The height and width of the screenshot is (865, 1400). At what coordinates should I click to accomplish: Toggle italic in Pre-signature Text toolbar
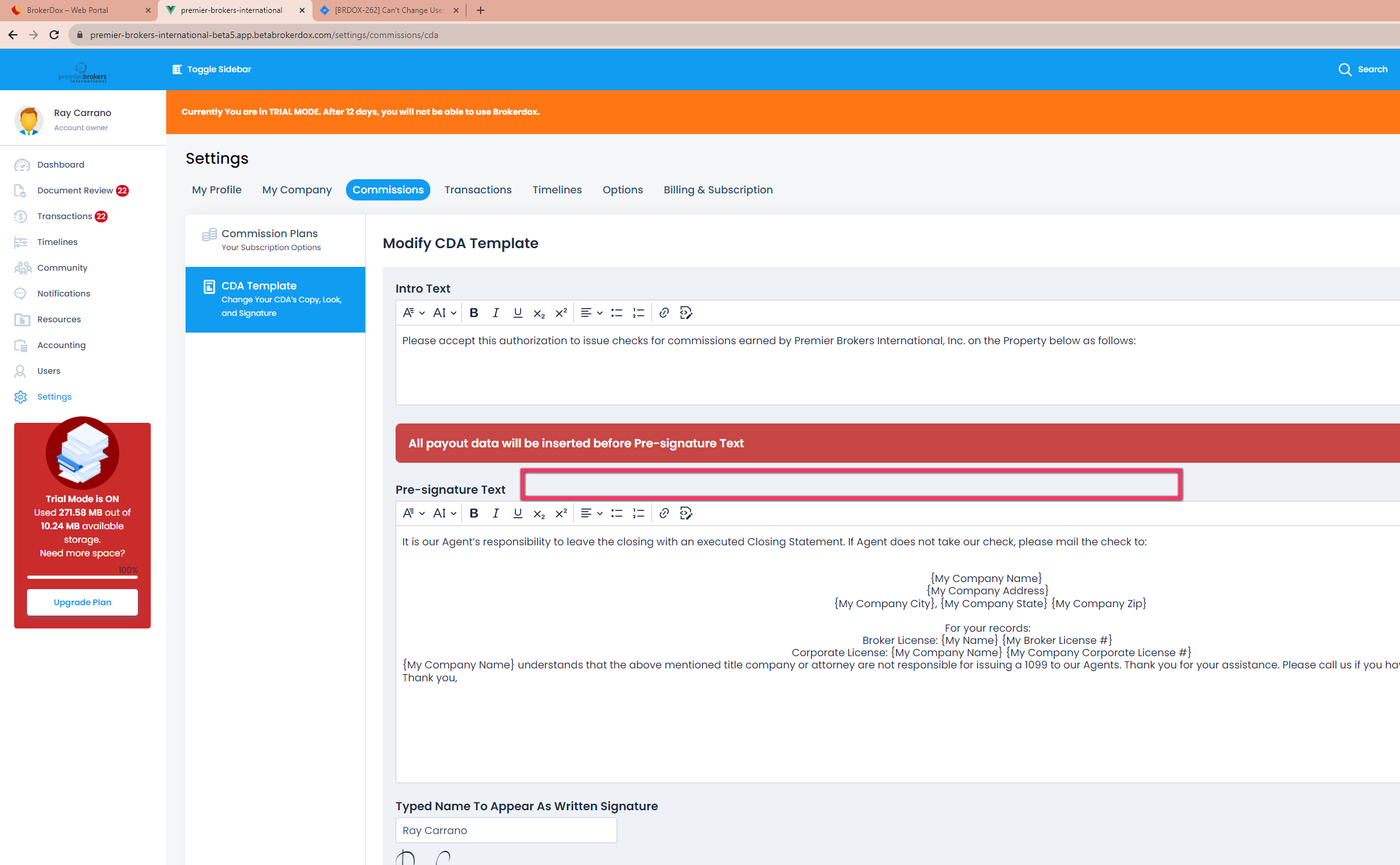(x=495, y=513)
